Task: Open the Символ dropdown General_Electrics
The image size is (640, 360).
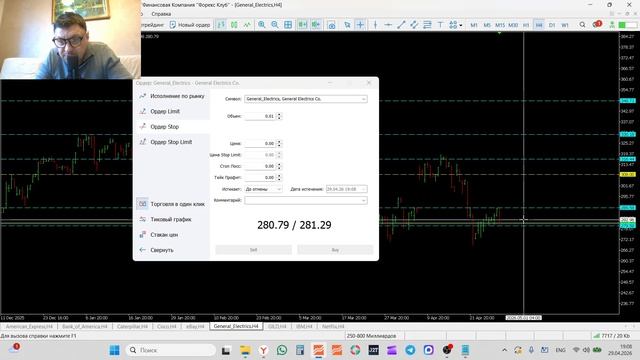Action: tap(306, 99)
